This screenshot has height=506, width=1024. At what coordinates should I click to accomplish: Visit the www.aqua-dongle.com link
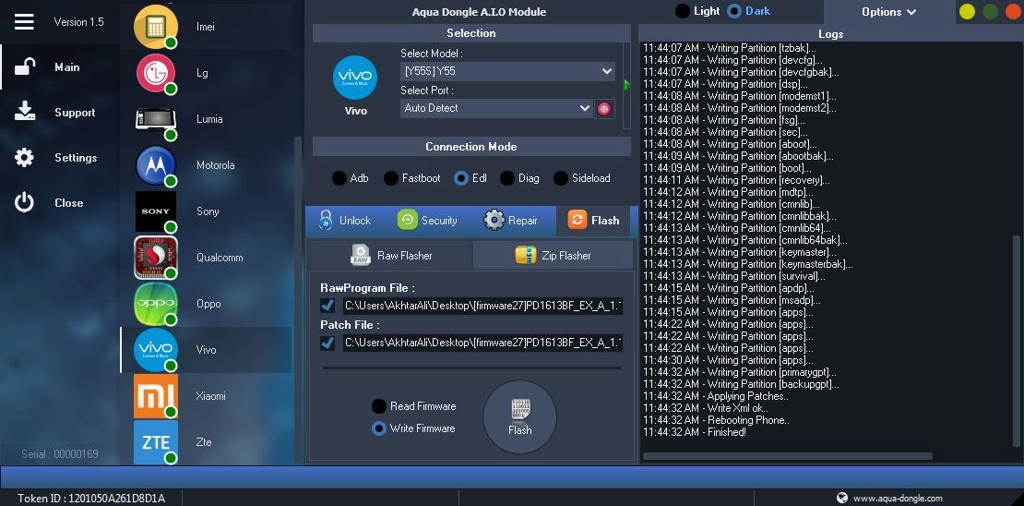898,498
